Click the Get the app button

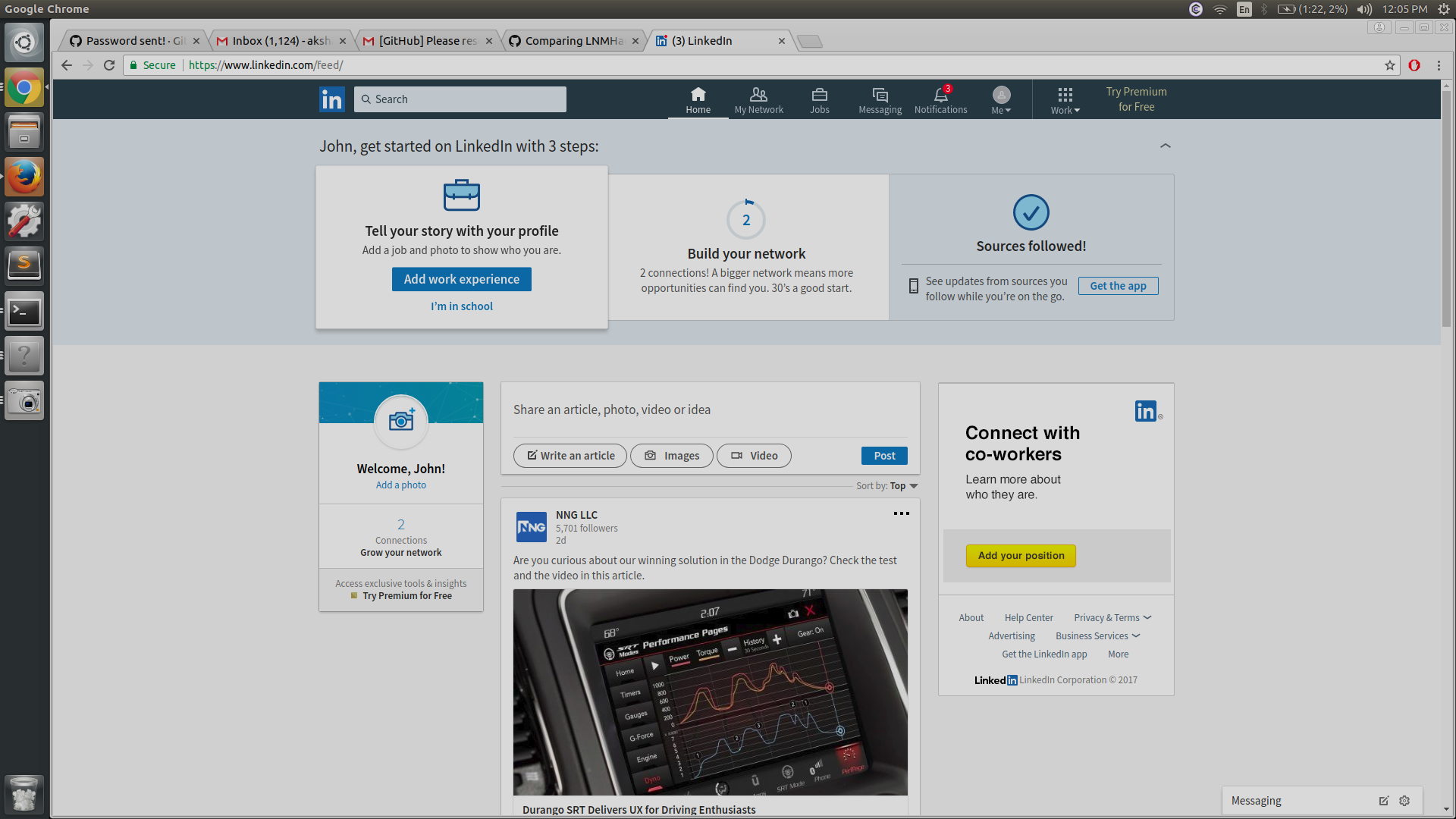coord(1118,286)
